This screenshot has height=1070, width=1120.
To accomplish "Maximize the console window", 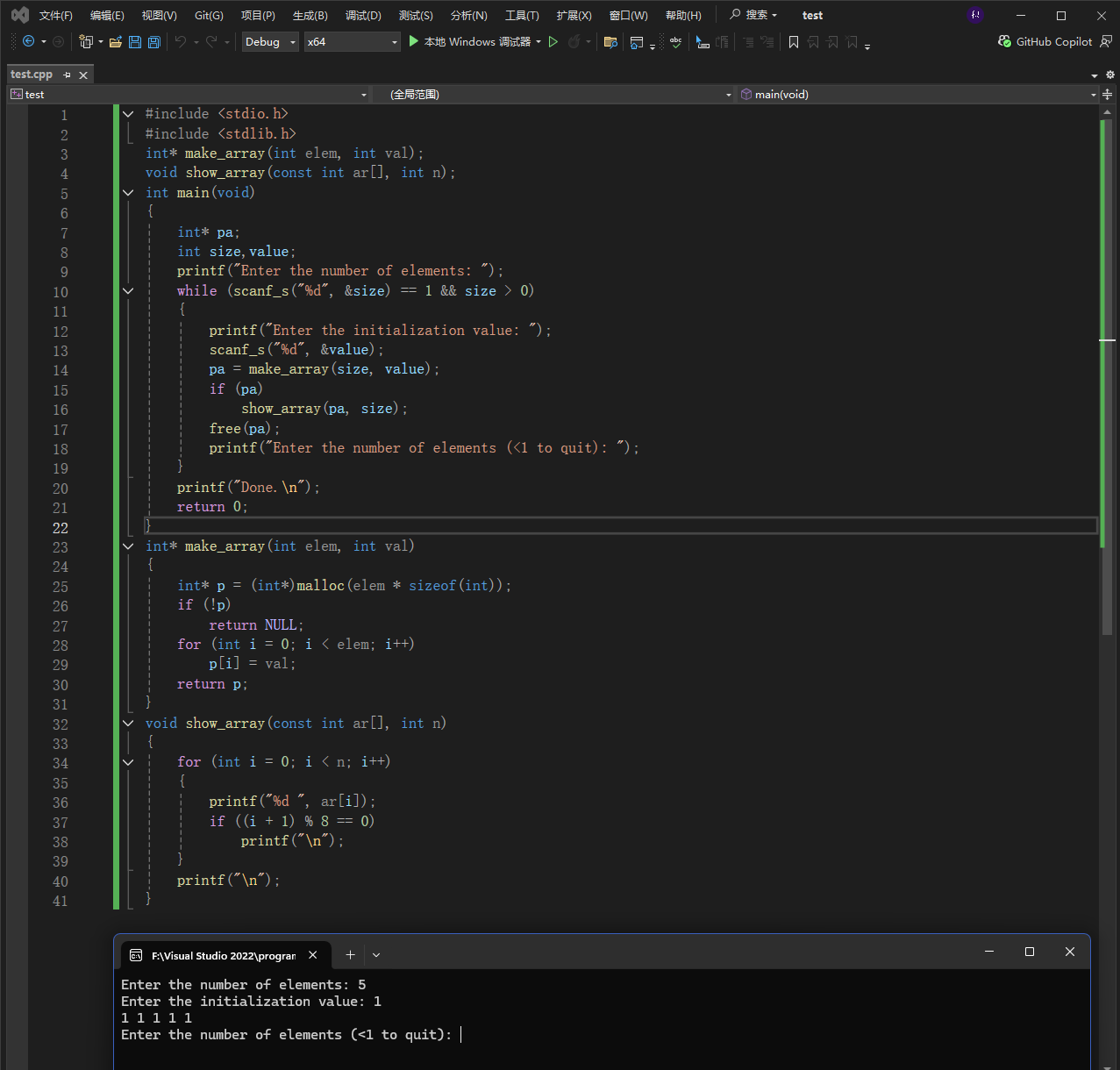I will [1030, 952].
